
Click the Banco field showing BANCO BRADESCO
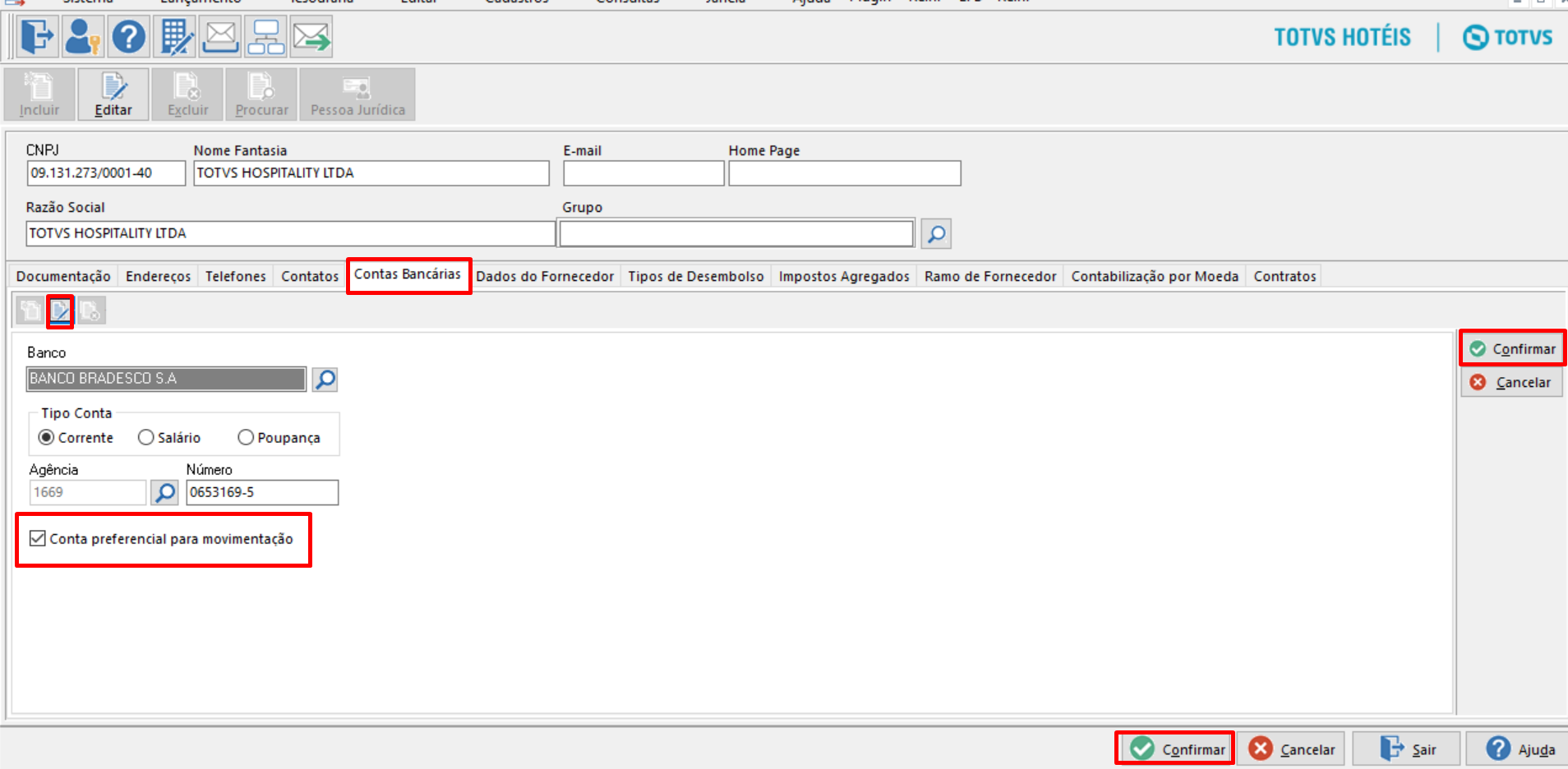coord(166,379)
